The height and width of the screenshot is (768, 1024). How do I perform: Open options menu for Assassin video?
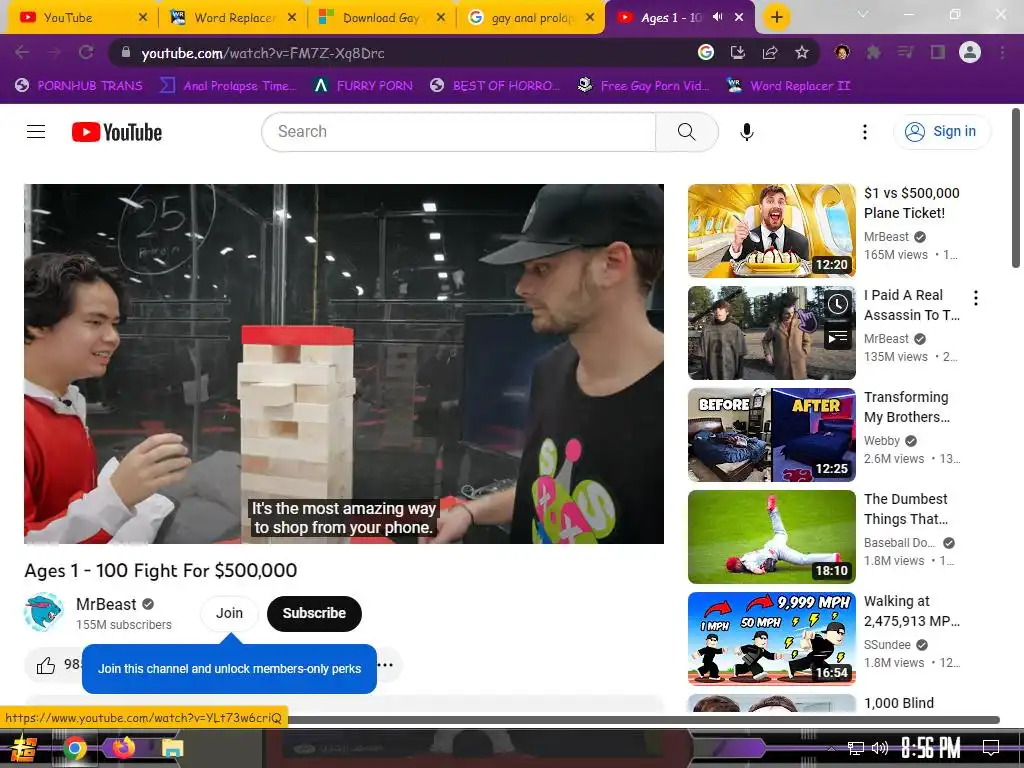pos(976,298)
